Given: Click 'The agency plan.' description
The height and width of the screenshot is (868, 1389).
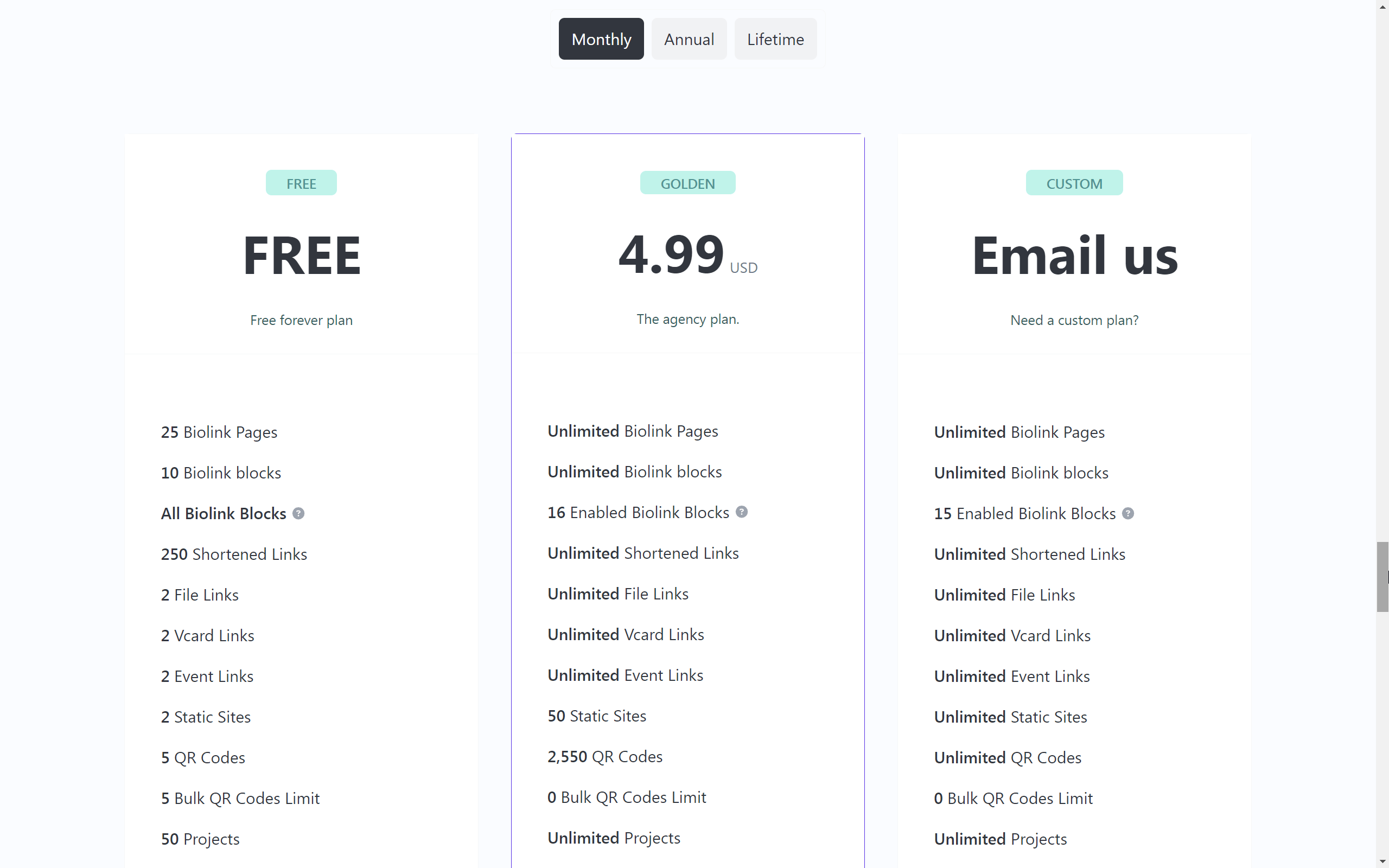Looking at the screenshot, I should pos(687,318).
